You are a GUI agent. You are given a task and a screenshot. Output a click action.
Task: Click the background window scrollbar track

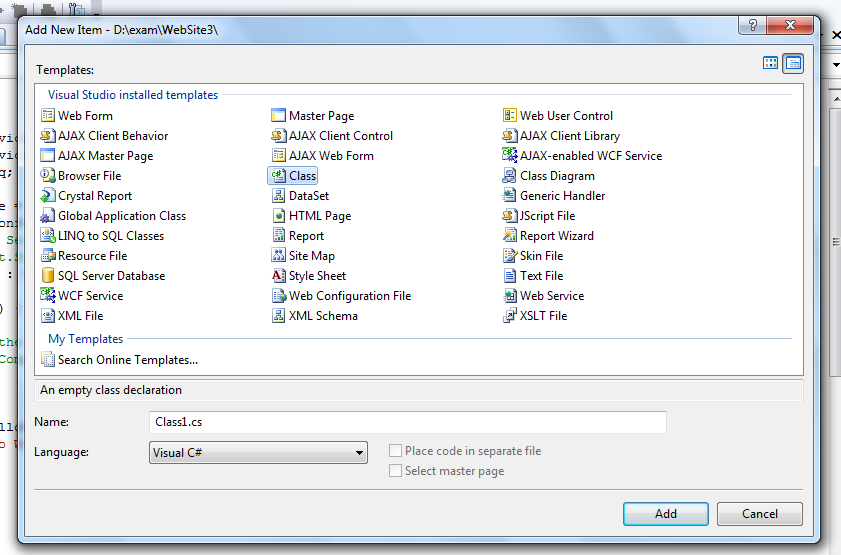[835, 241]
